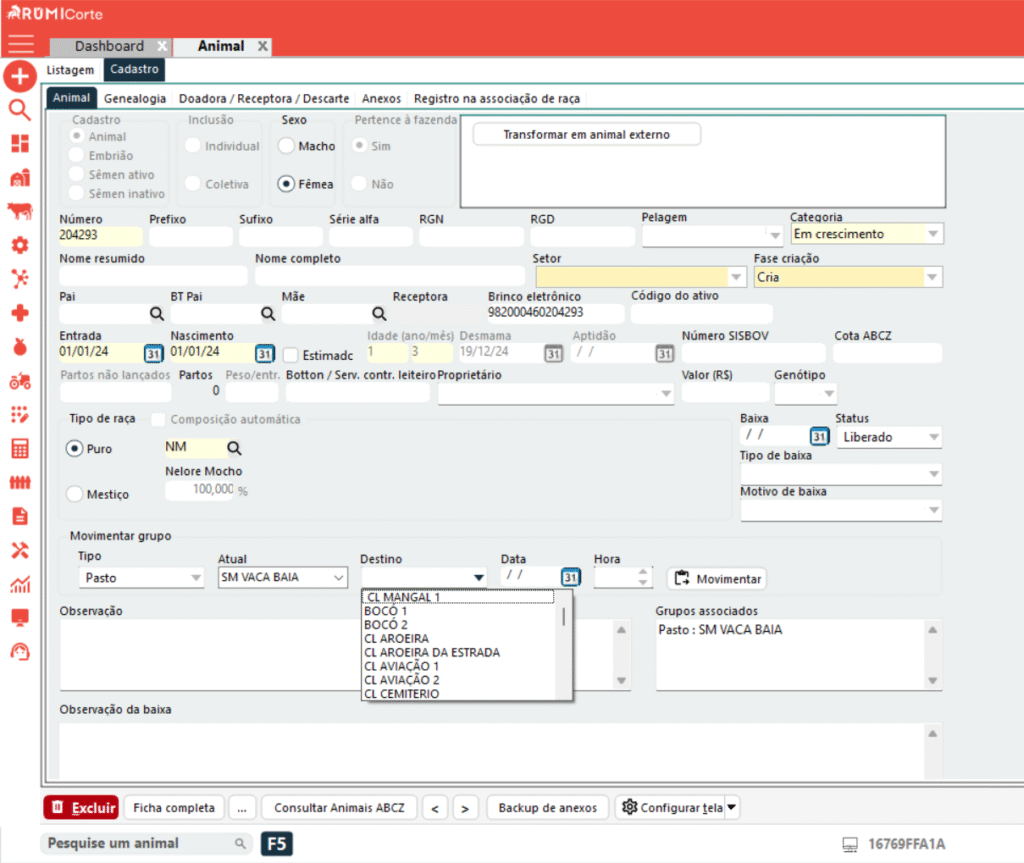Open Ficha completa
The image size is (1024, 863).
point(174,808)
